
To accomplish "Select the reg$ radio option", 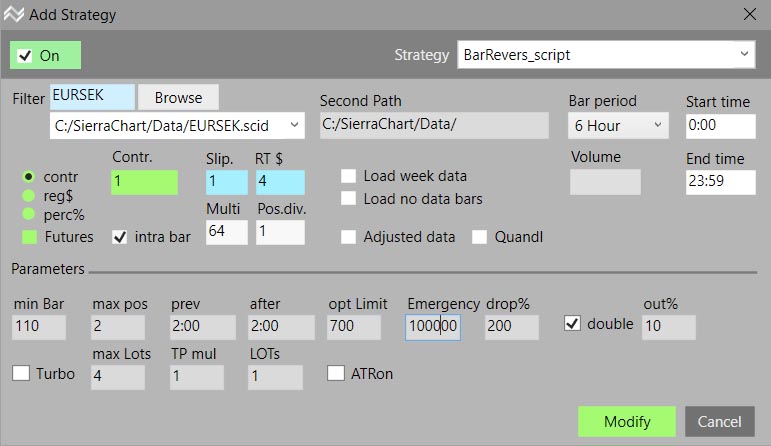I will pyautogui.click(x=29, y=195).
